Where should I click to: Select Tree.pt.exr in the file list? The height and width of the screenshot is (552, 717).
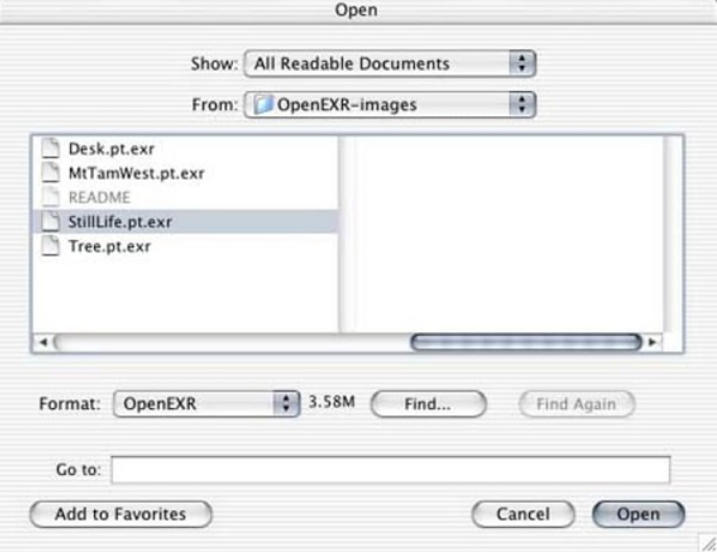(109, 247)
